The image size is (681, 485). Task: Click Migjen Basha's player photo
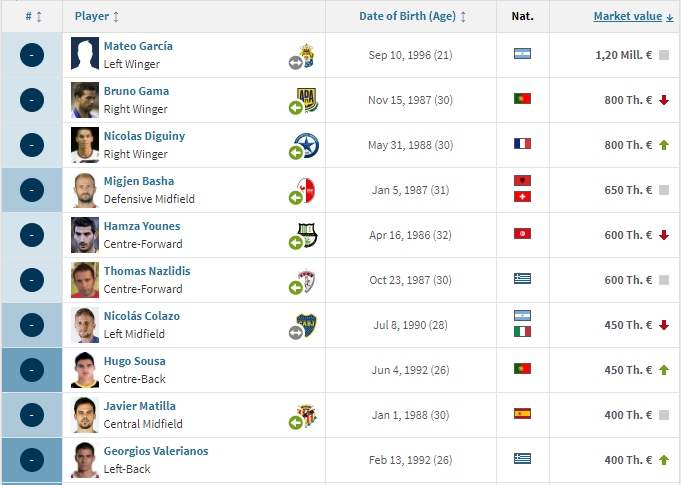click(85, 190)
